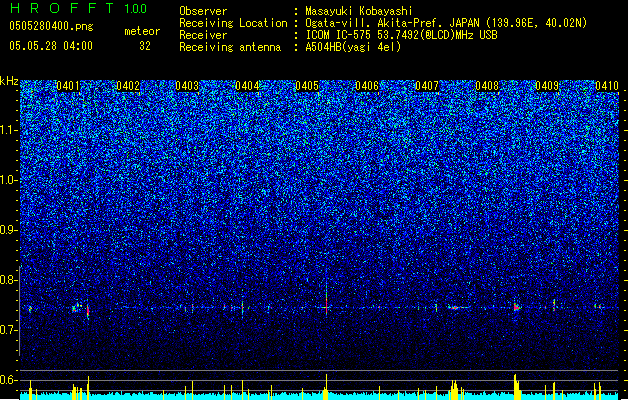The width and height of the screenshot is (629, 400).
Task: Click the elongated echo between 0407 and 0408
Action: coord(457,308)
